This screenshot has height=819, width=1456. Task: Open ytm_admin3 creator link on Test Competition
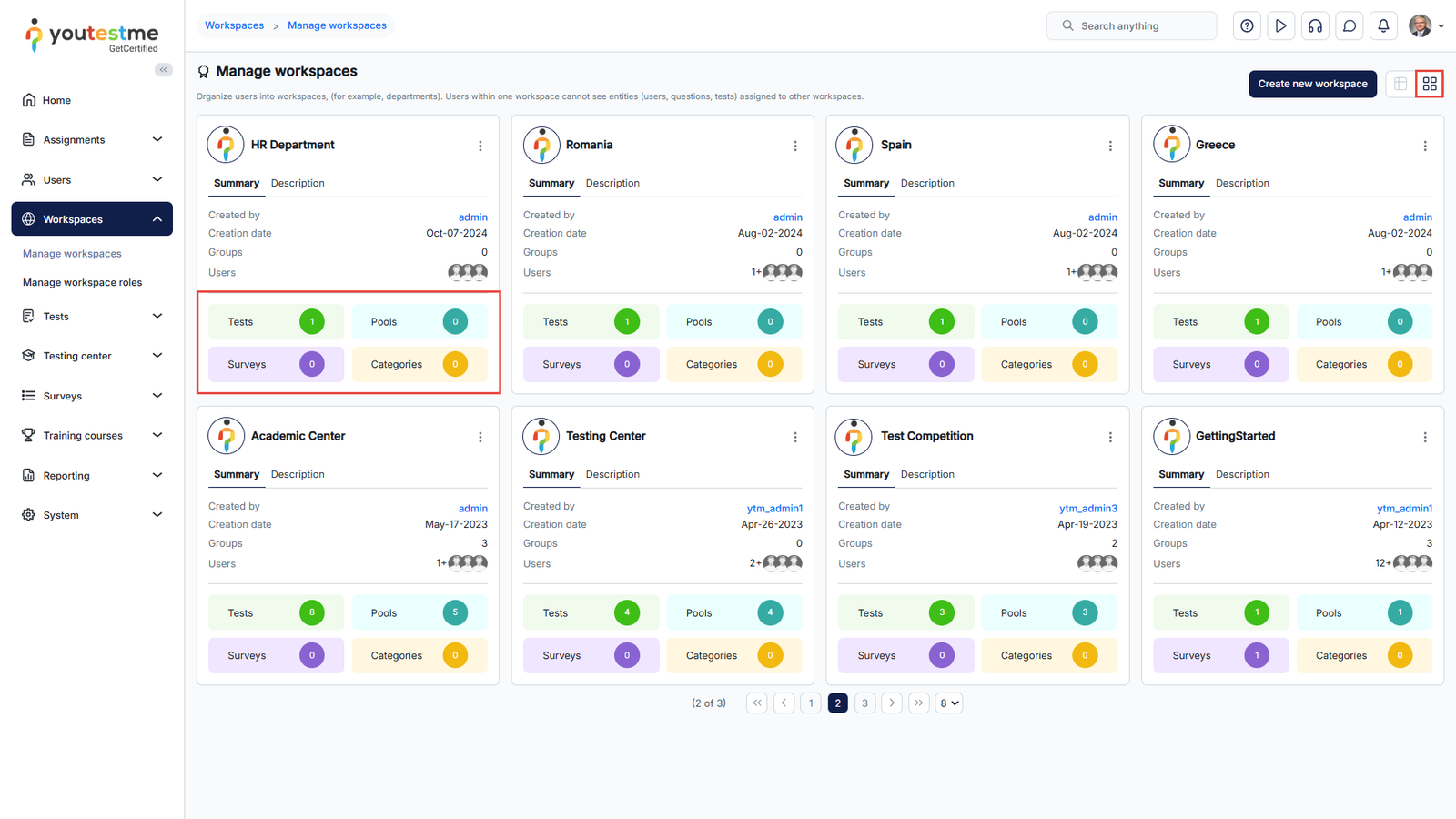(1087, 509)
